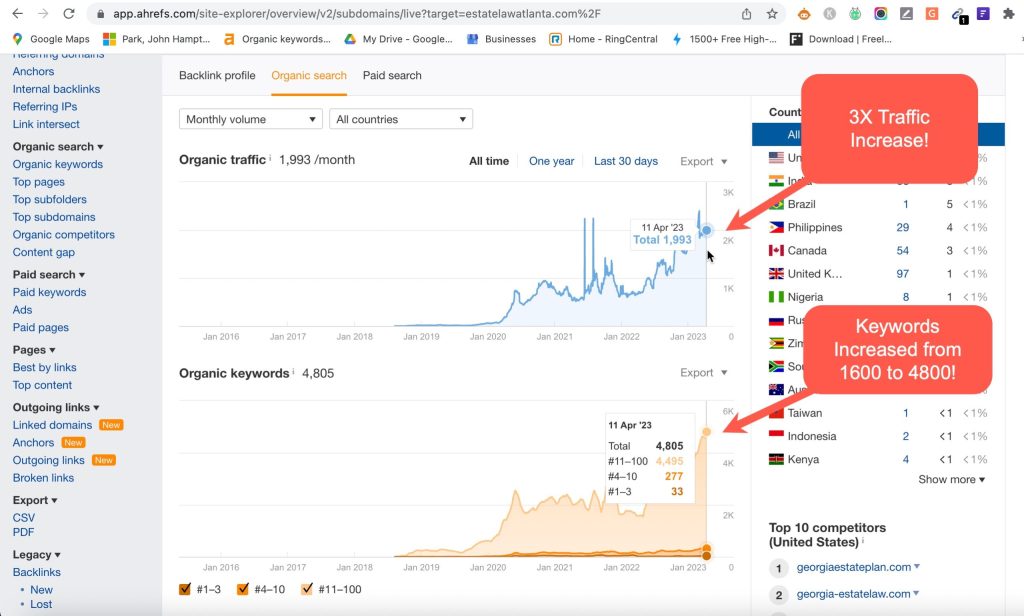
Task: Open the Monthly volume dropdown
Action: 250,119
